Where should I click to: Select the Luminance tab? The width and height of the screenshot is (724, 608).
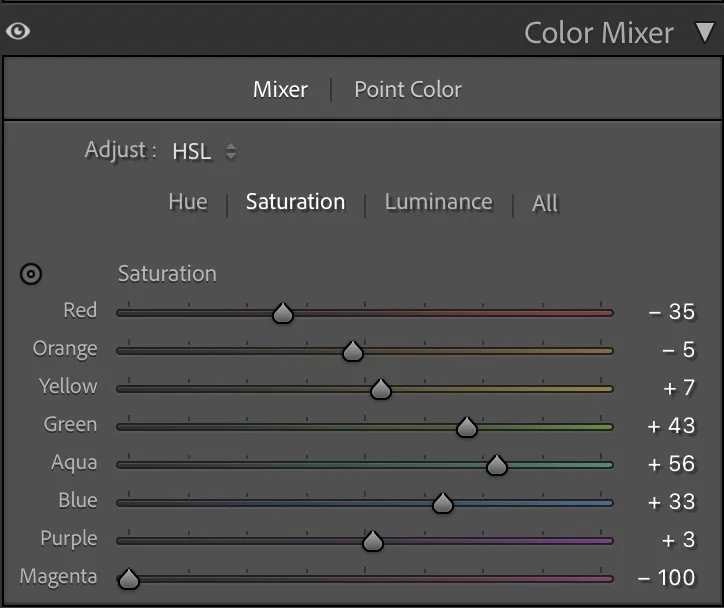point(439,202)
